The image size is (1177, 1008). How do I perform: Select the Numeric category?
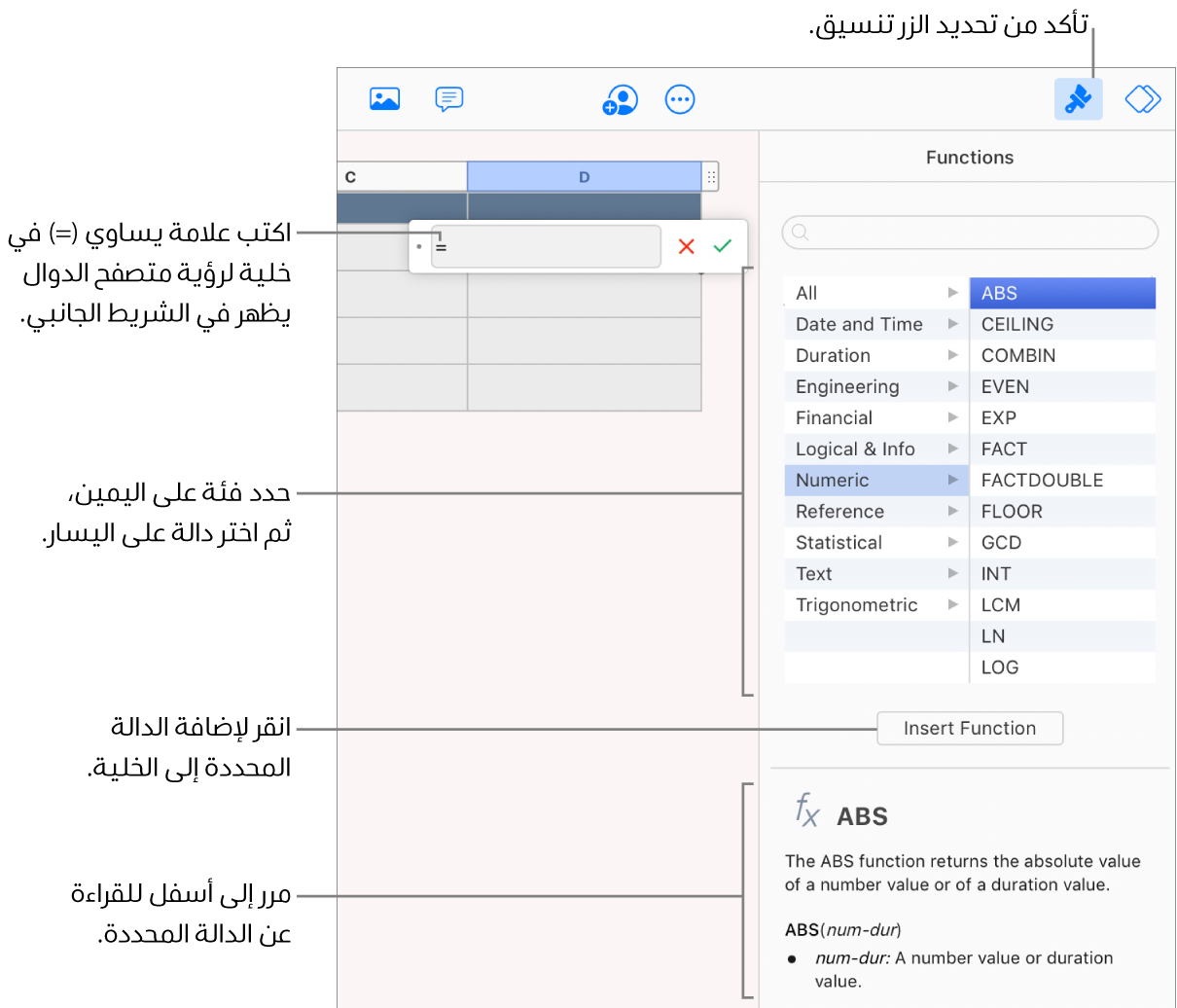876,480
